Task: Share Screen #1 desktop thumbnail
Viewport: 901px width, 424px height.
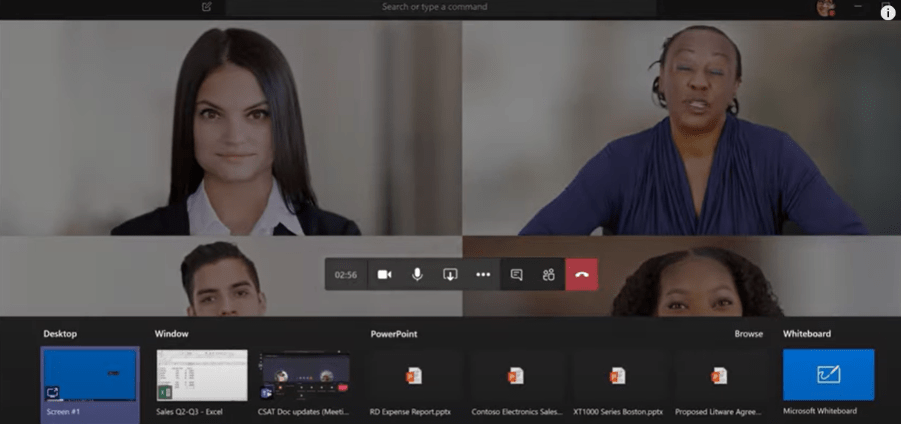Action: pos(90,375)
